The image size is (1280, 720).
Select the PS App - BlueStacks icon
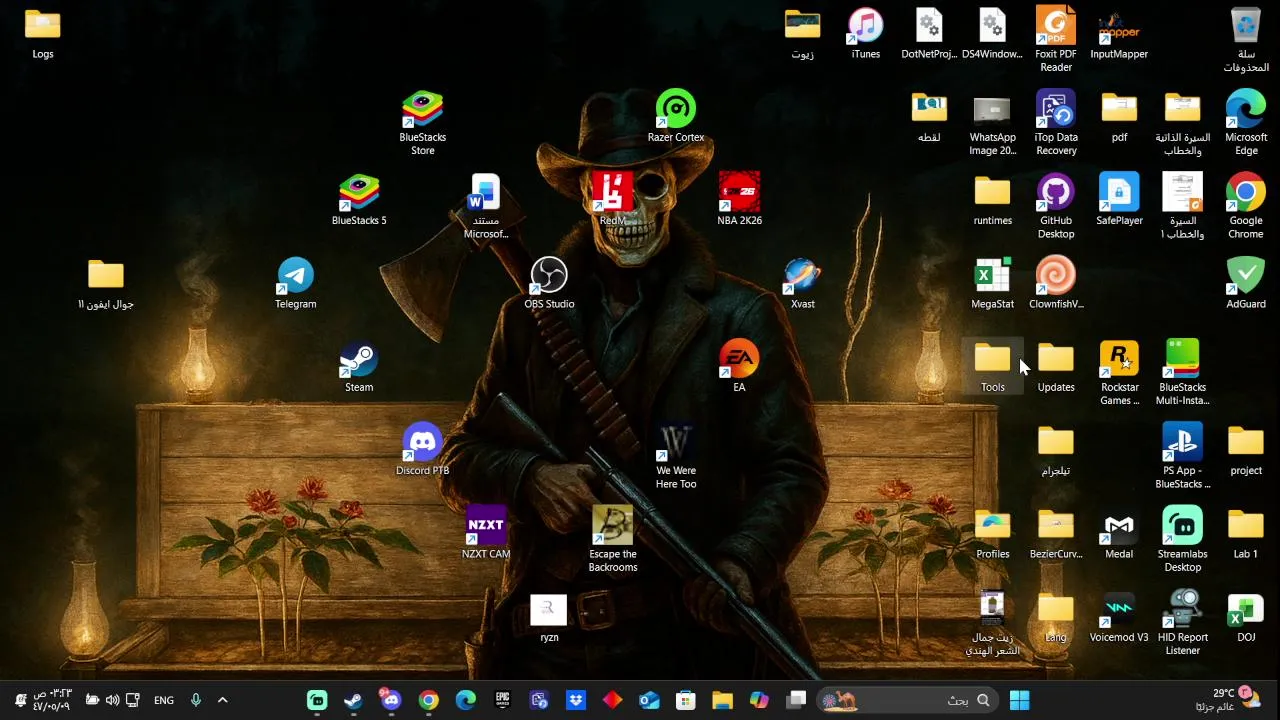point(1183,457)
